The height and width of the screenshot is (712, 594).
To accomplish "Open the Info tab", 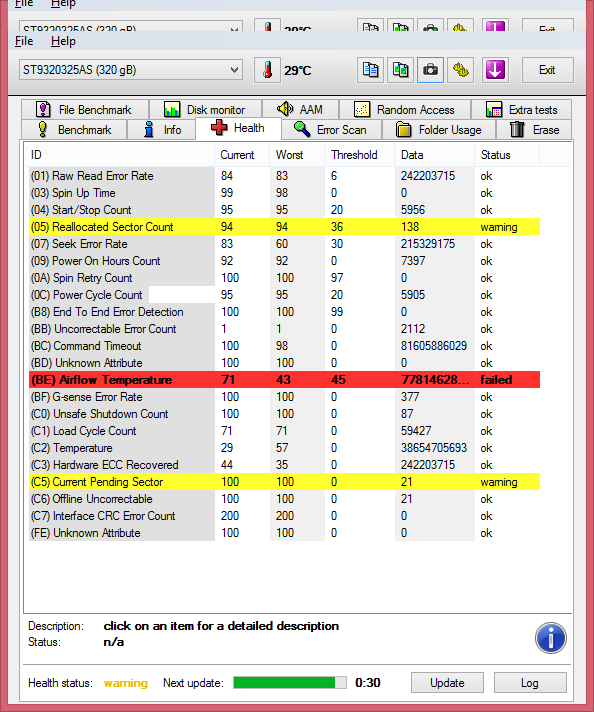I will click(x=161, y=130).
